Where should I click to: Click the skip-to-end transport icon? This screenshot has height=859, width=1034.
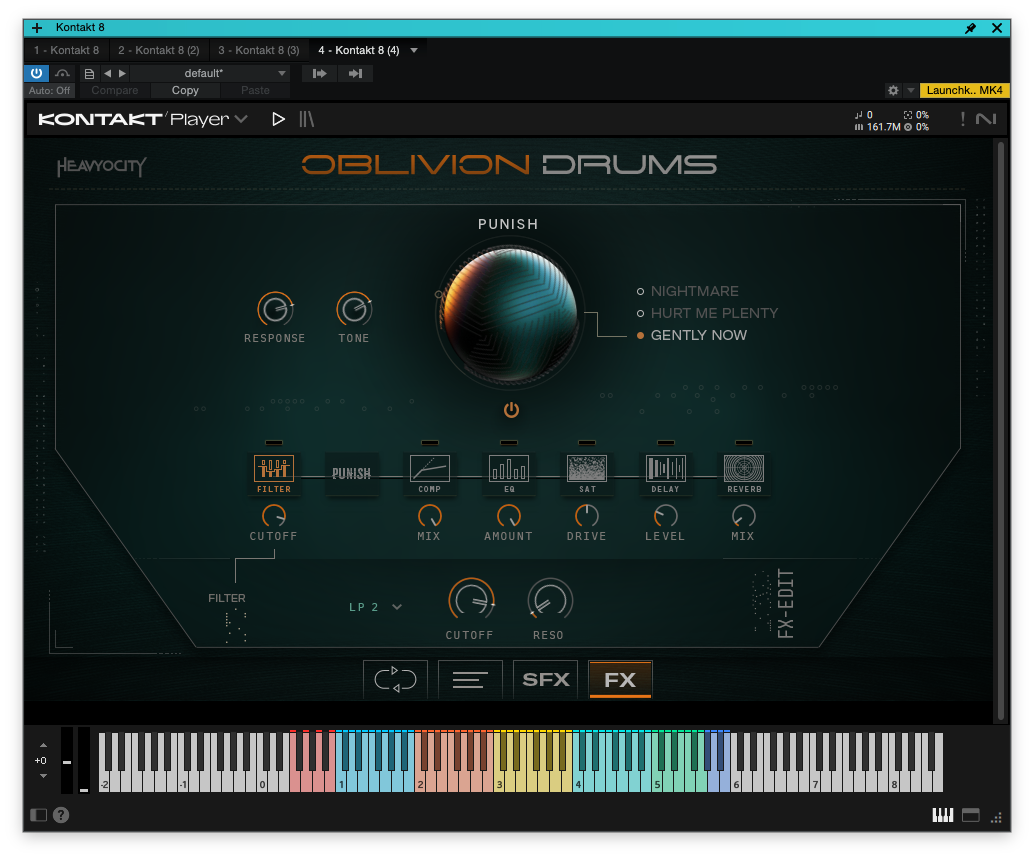355,74
